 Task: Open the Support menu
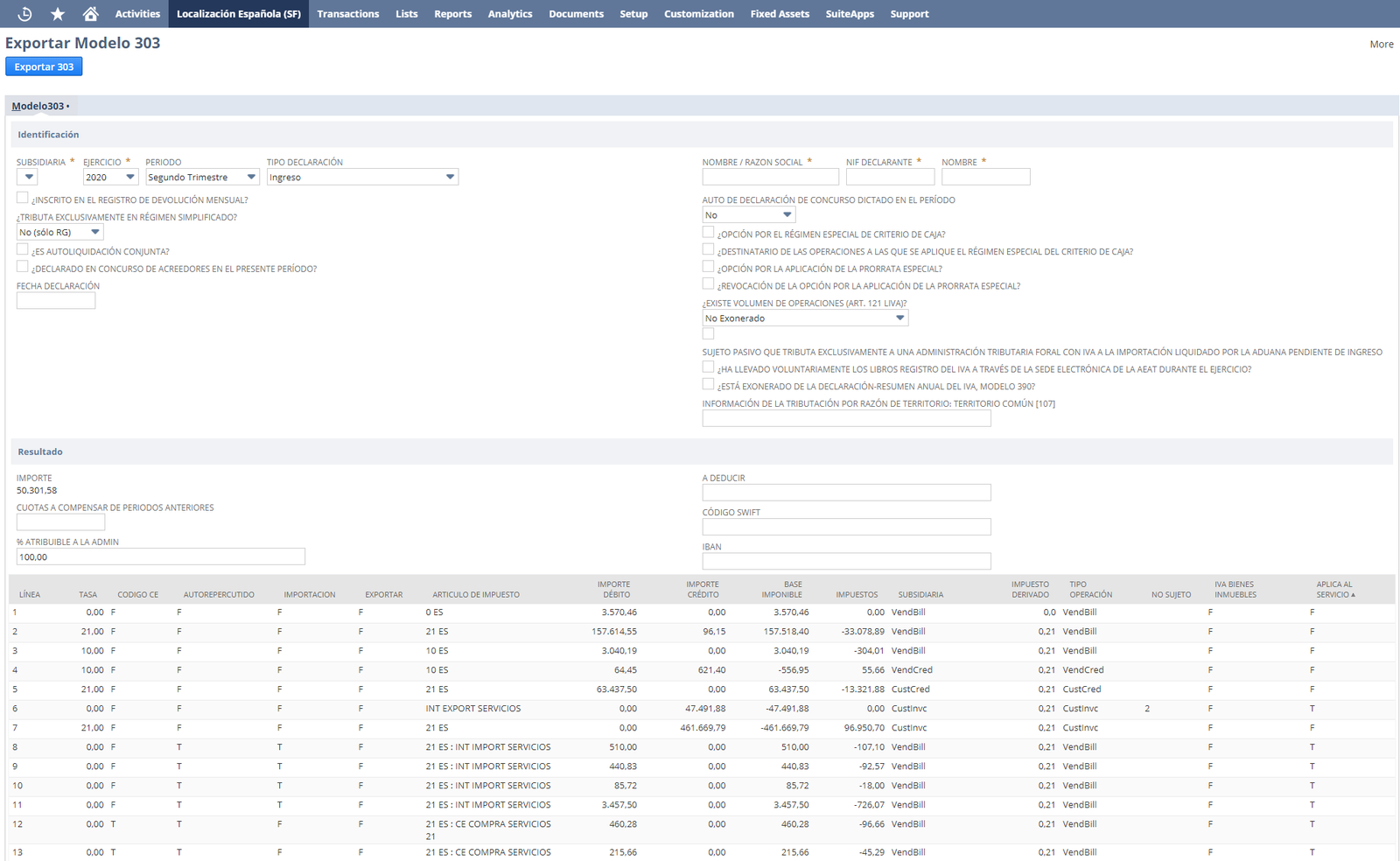(x=910, y=14)
